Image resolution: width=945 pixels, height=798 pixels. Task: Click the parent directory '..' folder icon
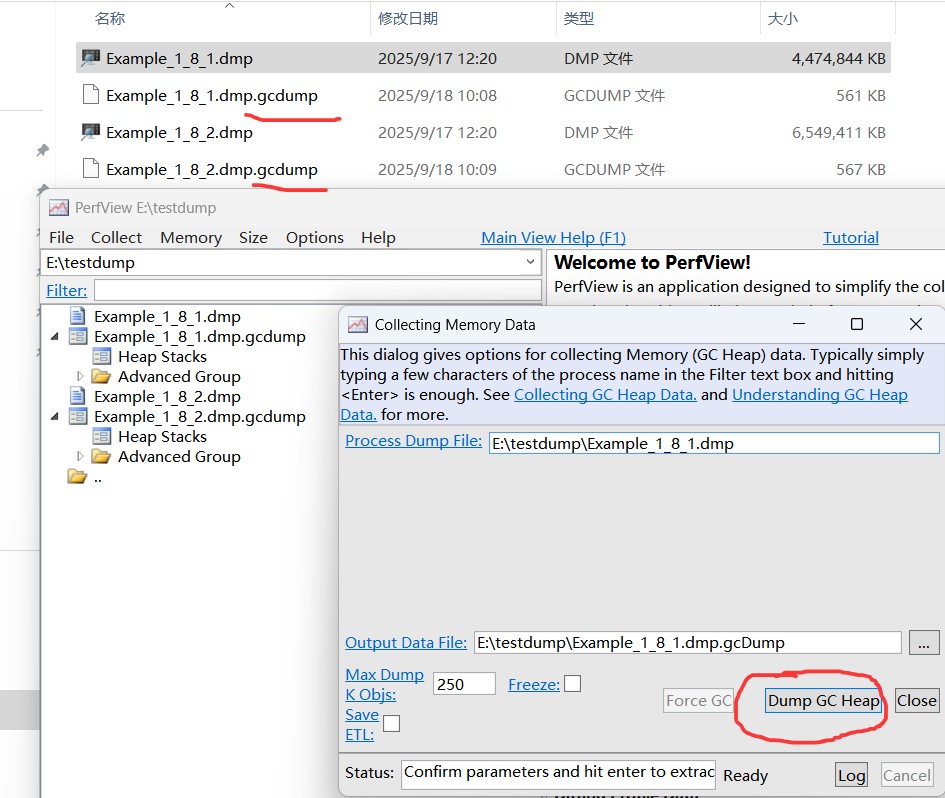tap(77, 477)
